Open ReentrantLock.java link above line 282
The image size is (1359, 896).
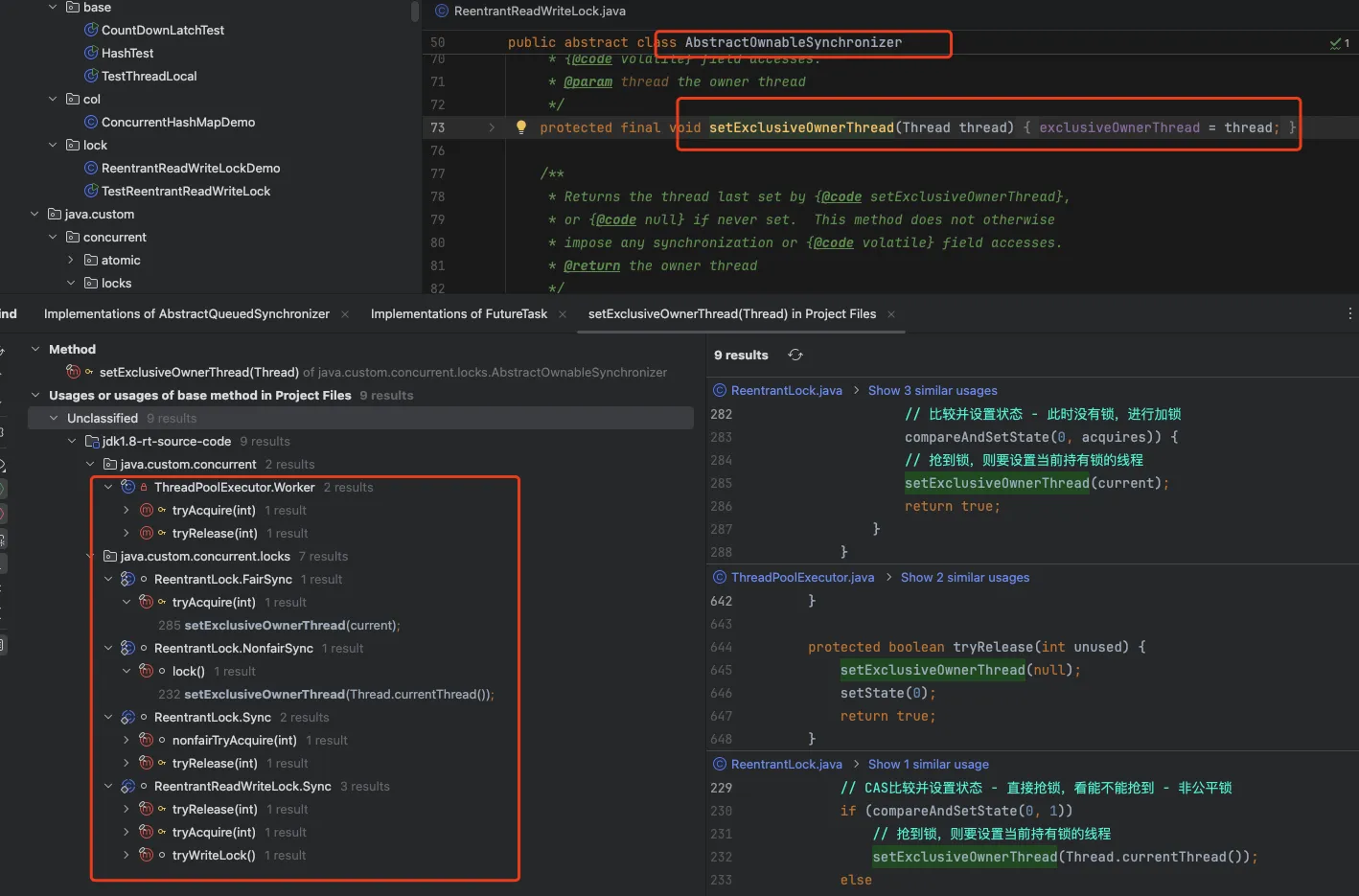pos(787,390)
